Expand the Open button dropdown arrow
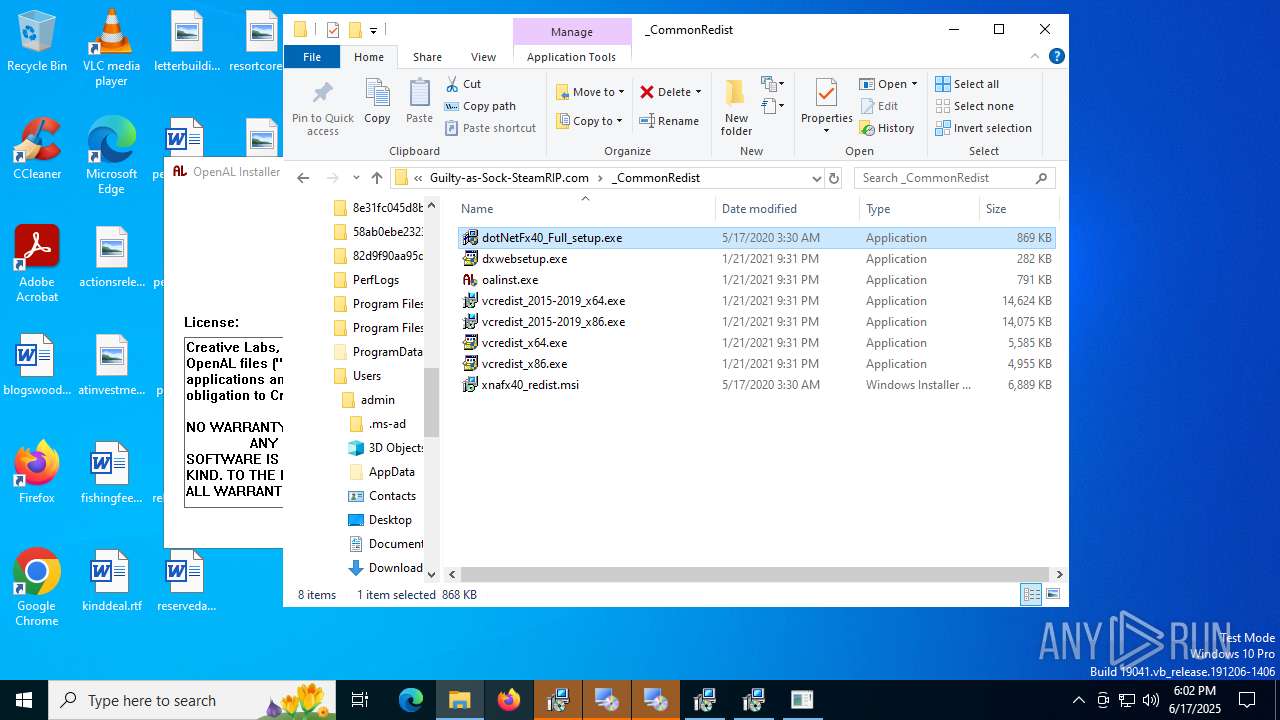The image size is (1280, 720). tap(914, 84)
